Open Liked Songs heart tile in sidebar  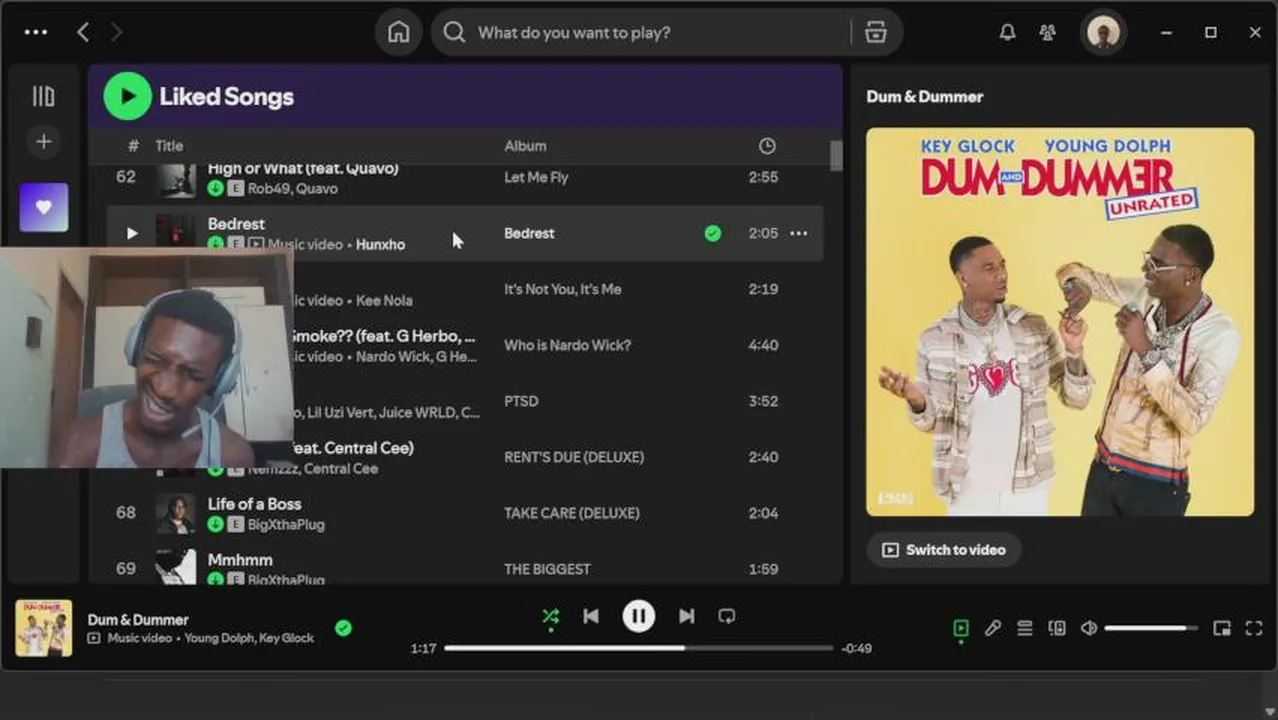[x=44, y=207]
